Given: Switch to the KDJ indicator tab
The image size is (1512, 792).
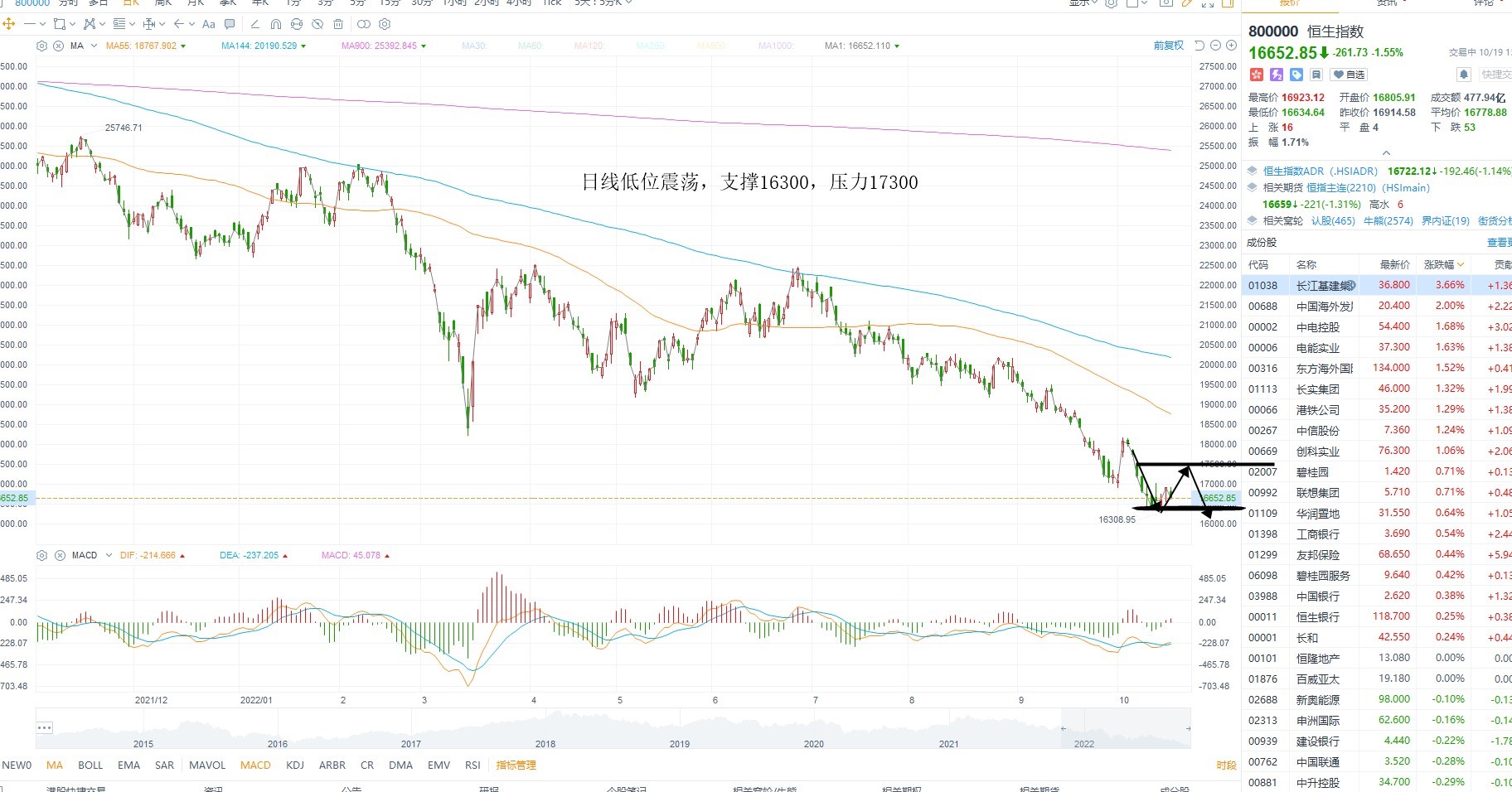Looking at the screenshot, I should [x=295, y=765].
